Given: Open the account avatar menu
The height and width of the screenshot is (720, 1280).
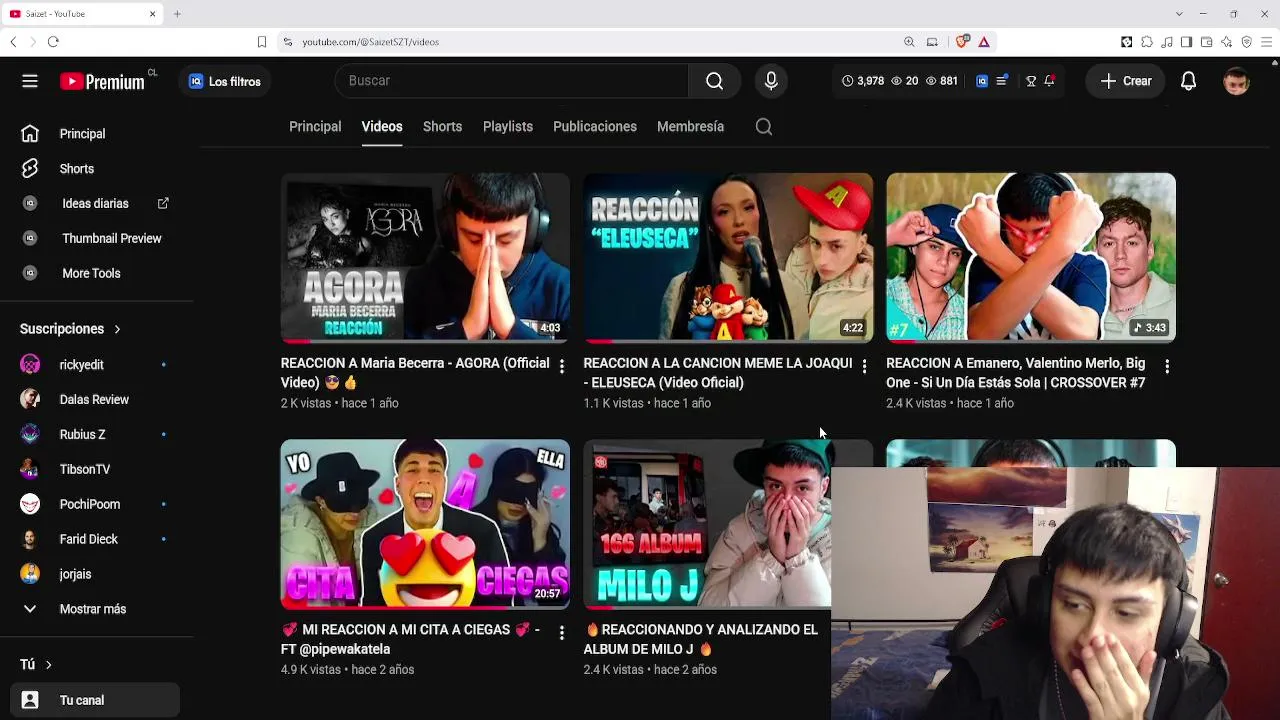Looking at the screenshot, I should (1237, 81).
